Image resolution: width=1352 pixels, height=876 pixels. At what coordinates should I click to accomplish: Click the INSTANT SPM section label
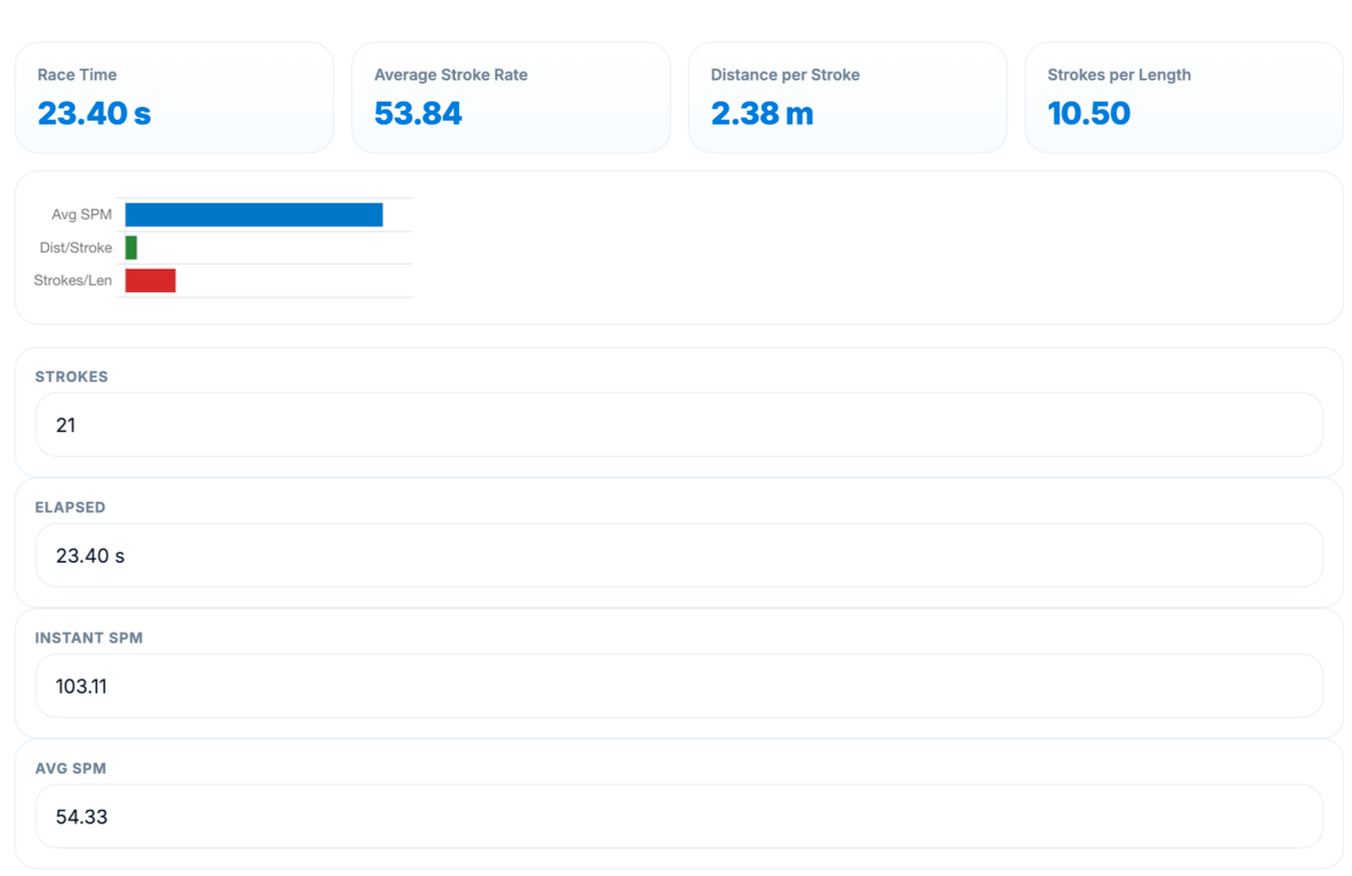89,638
